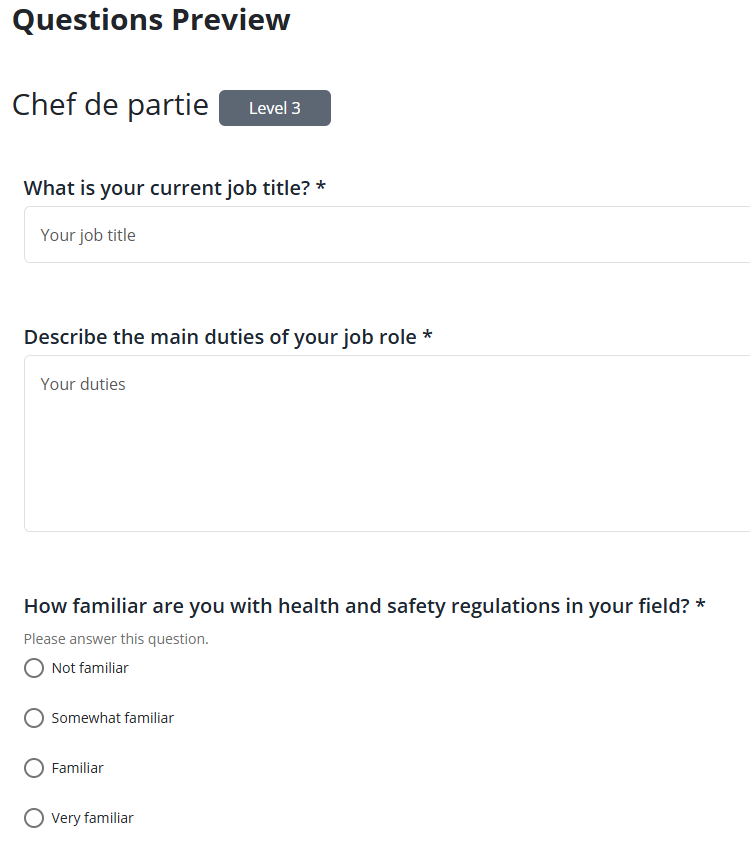Screen dimensions: 750x856
Task: Click the 'What is your current job title?' label
Action: point(167,188)
